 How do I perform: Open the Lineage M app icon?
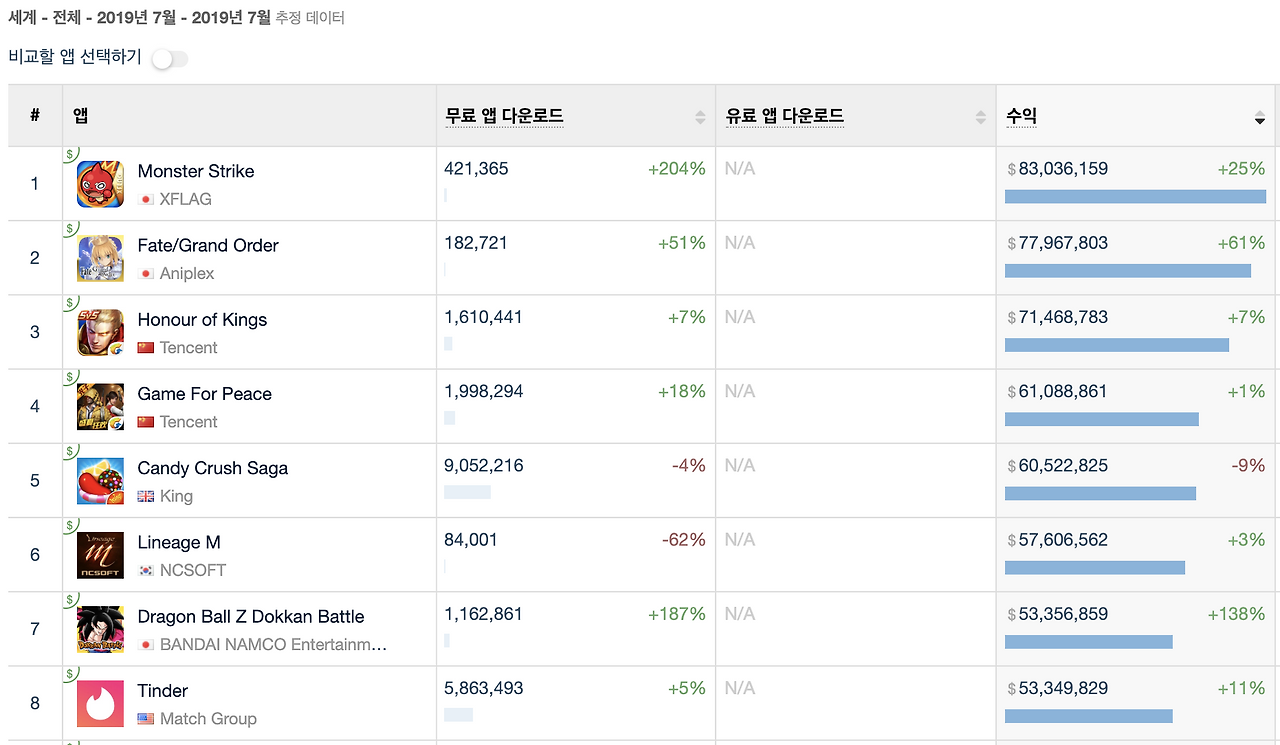(x=100, y=555)
